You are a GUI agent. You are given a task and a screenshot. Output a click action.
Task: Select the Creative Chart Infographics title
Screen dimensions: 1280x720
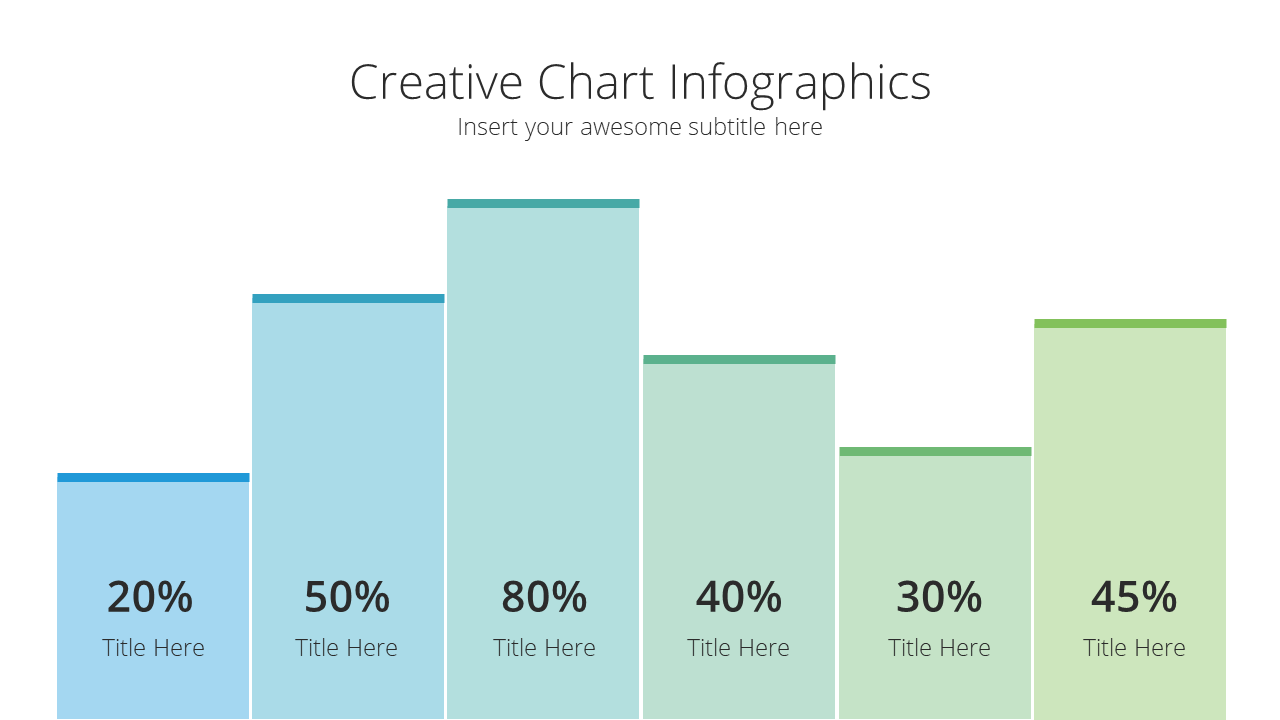pos(640,82)
